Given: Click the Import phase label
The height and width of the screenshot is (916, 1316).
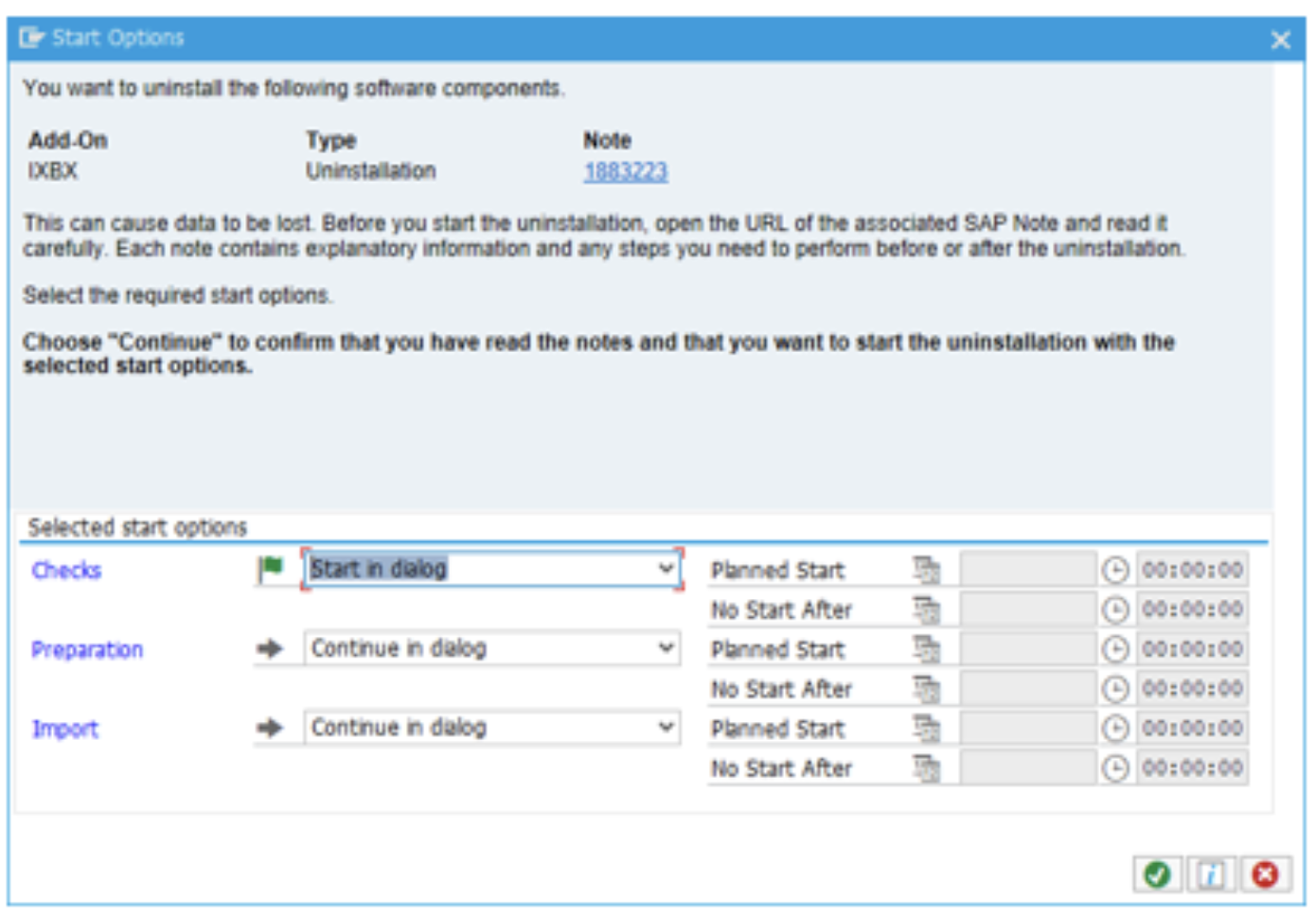Looking at the screenshot, I should [x=65, y=730].
